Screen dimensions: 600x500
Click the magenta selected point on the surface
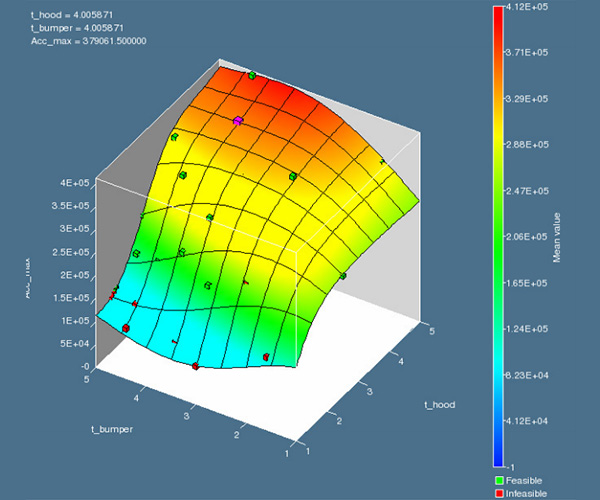238,120
